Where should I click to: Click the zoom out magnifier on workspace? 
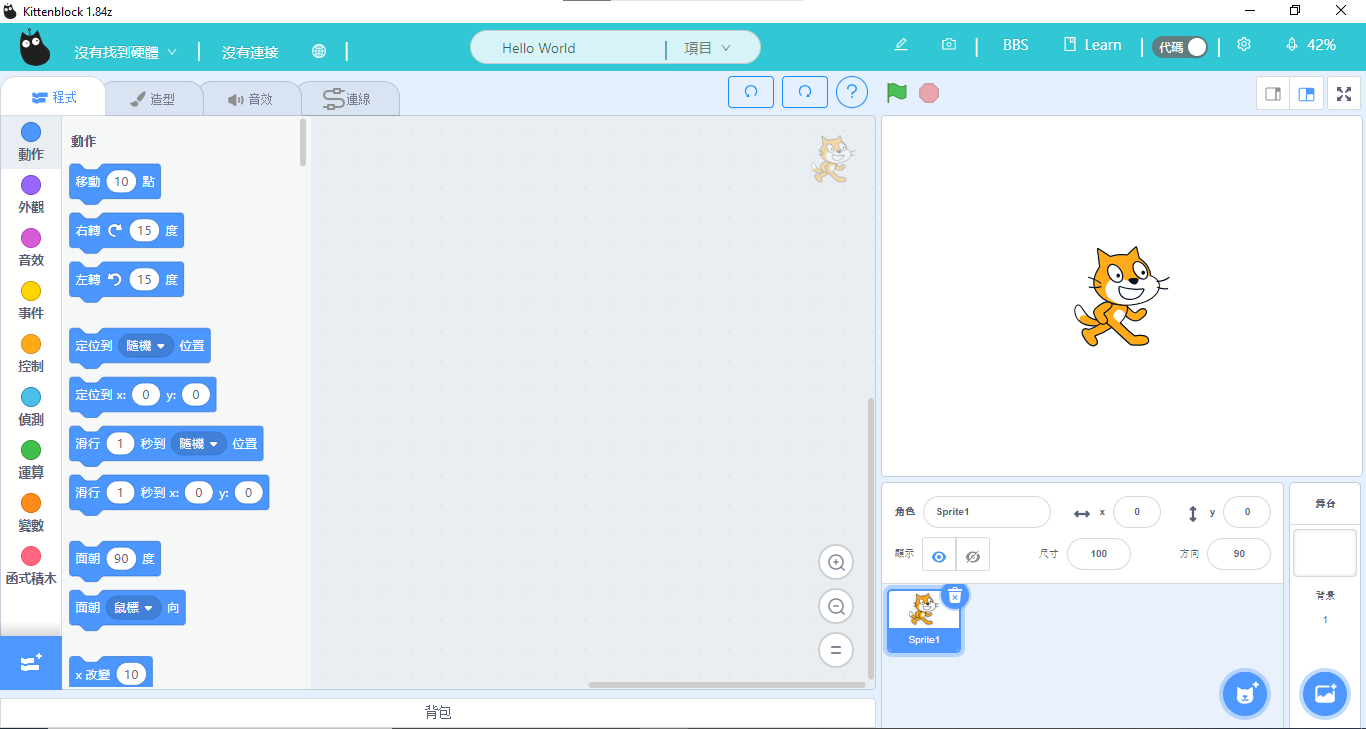835,606
